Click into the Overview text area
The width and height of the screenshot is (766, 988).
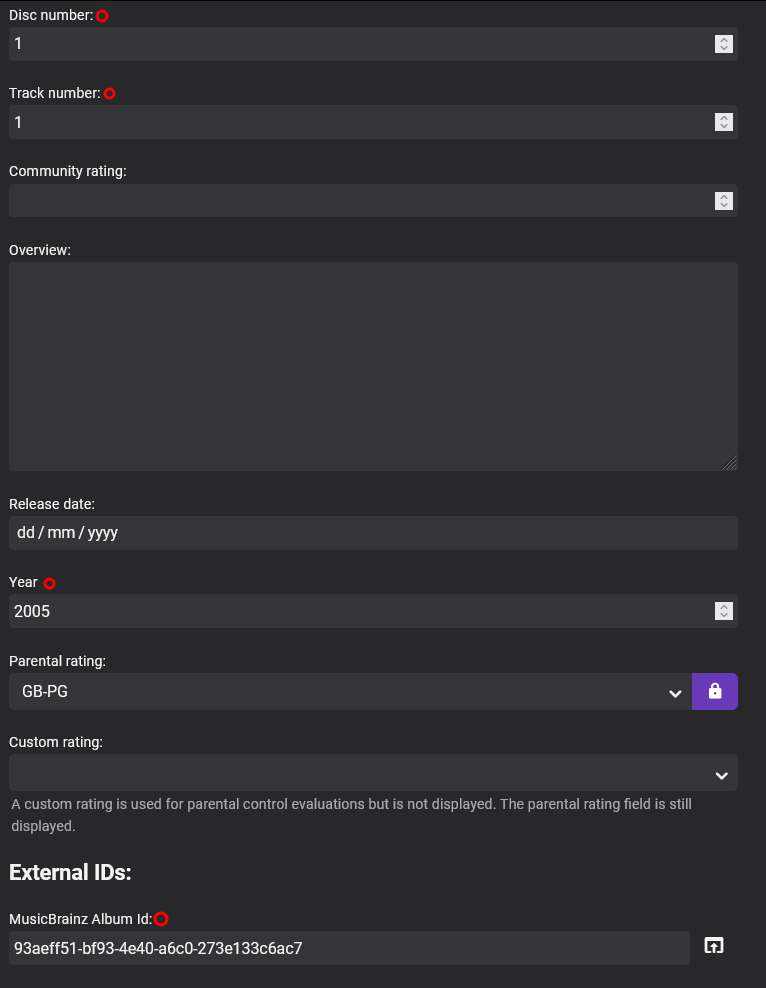[373, 366]
